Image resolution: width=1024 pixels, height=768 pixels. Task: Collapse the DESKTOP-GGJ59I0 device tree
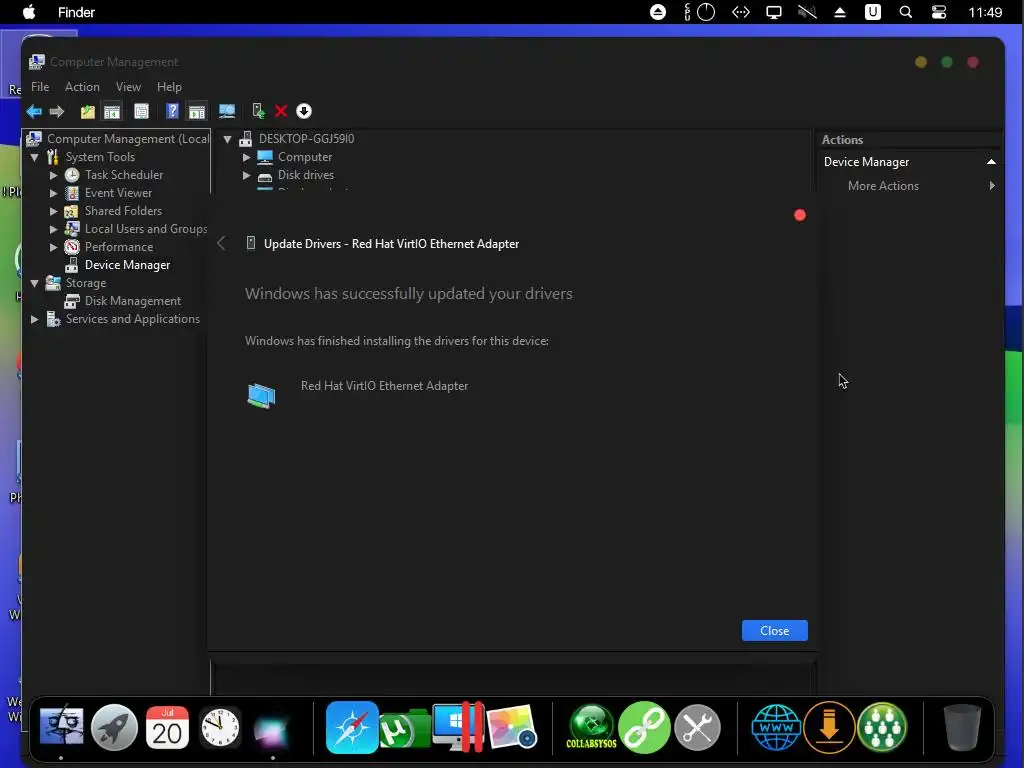tap(227, 138)
